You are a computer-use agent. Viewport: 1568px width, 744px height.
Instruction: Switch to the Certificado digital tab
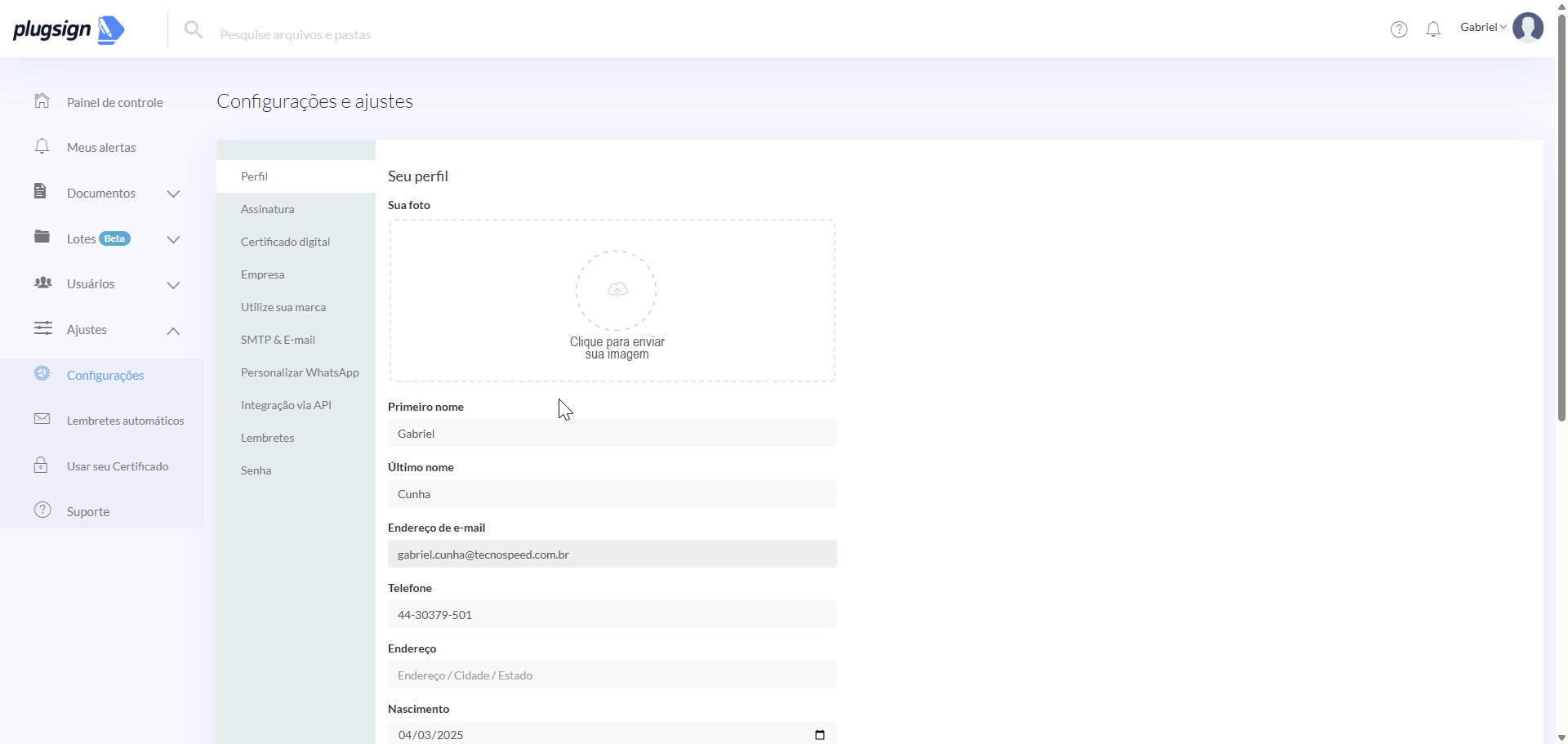(296, 242)
